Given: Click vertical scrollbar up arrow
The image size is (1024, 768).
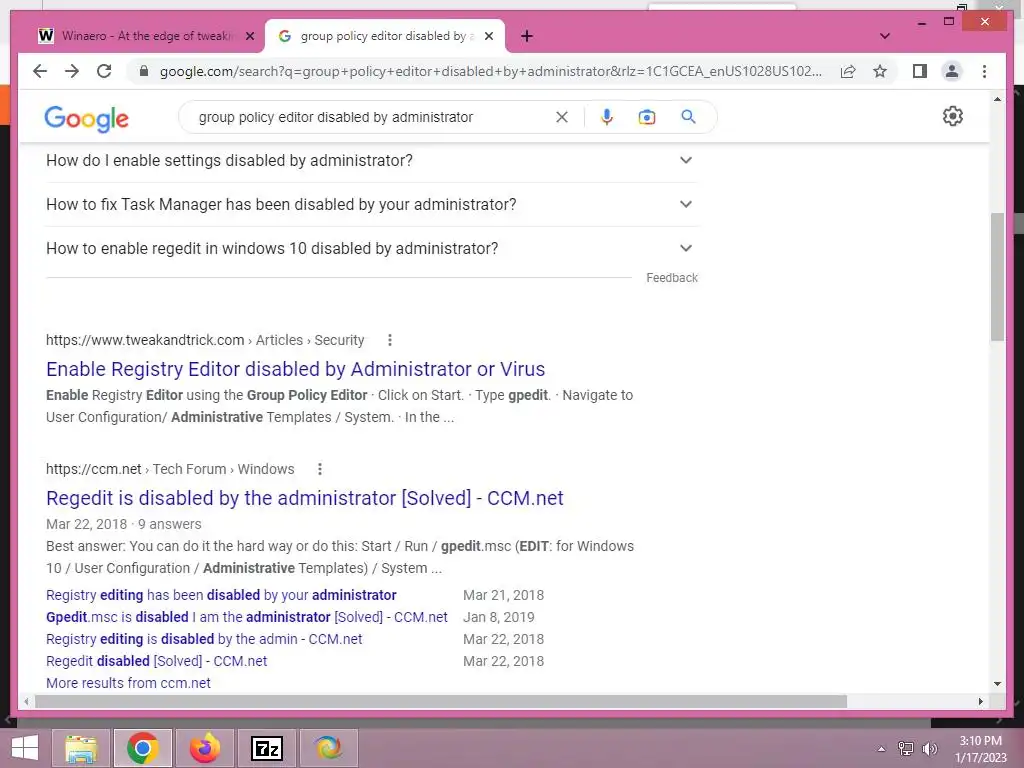Looking at the screenshot, I should pyautogui.click(x=997, y=99).
